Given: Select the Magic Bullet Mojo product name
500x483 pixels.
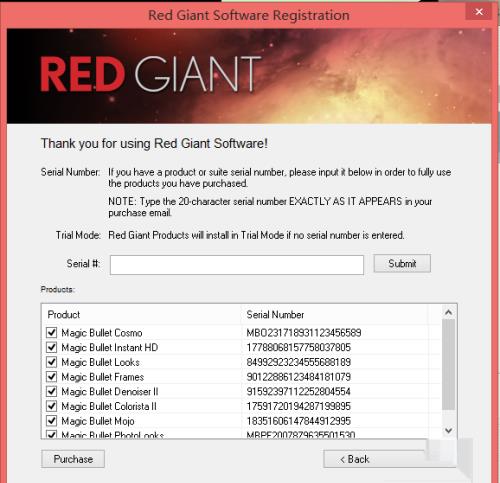Looking at the screenshot, I should click(x=98, y=421).
